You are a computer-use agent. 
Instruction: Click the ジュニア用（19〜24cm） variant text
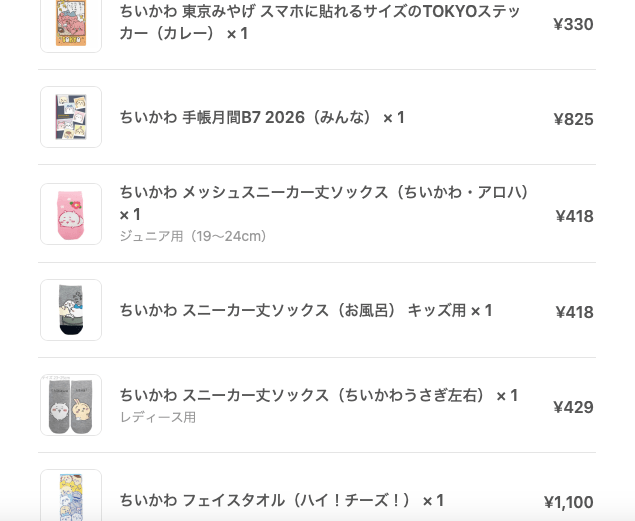pos(194,237)
